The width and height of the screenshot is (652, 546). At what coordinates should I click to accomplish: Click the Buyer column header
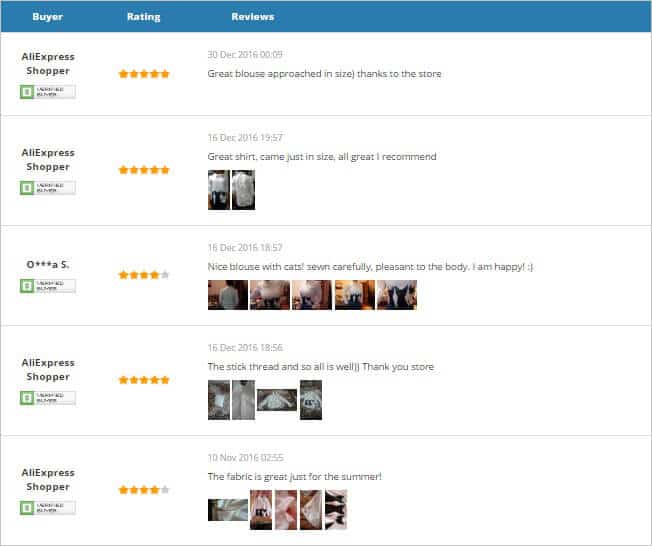(x=48, y=17)
